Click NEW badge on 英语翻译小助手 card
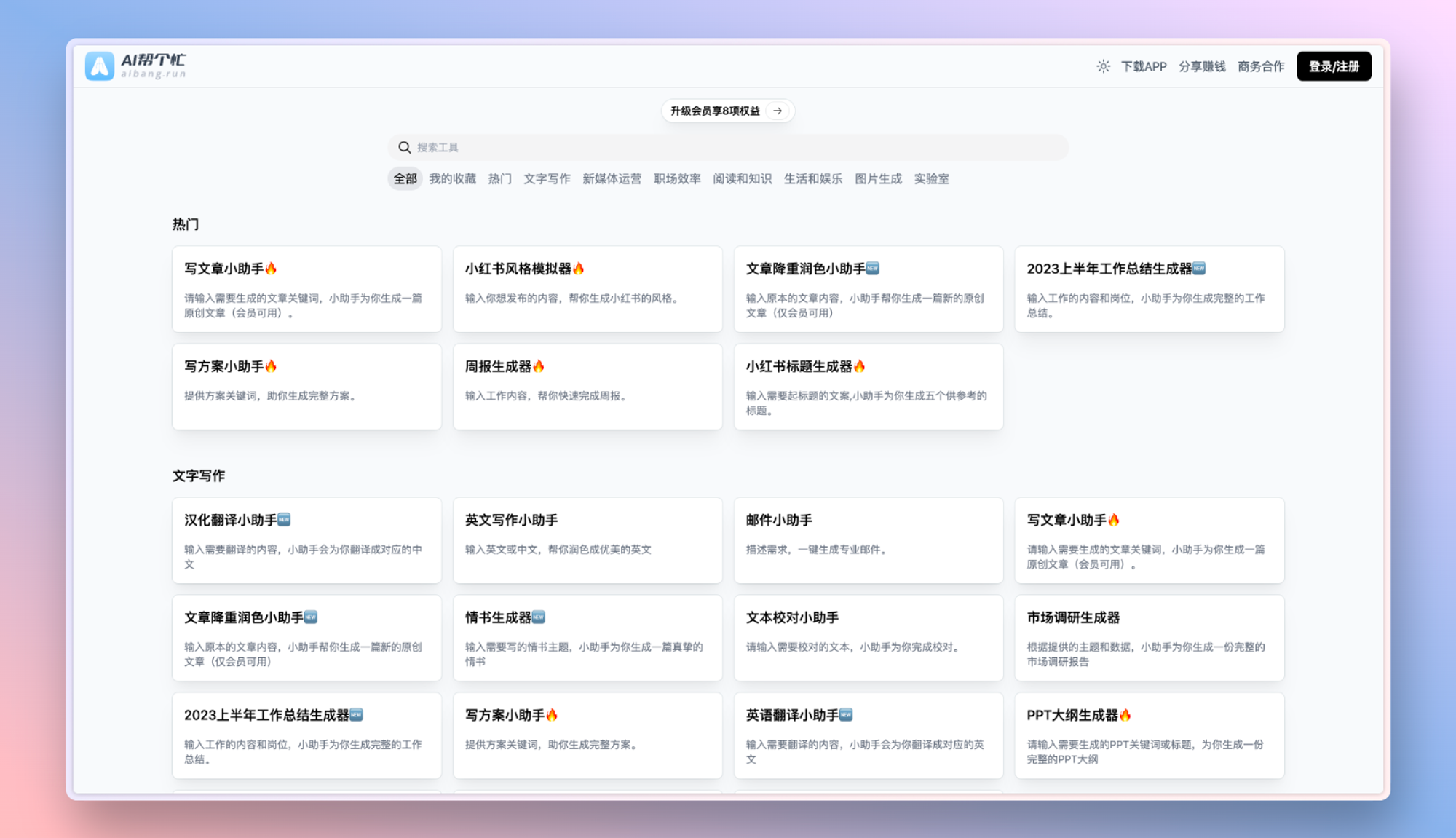This screenshot has width=1456, height=838. 846,715
